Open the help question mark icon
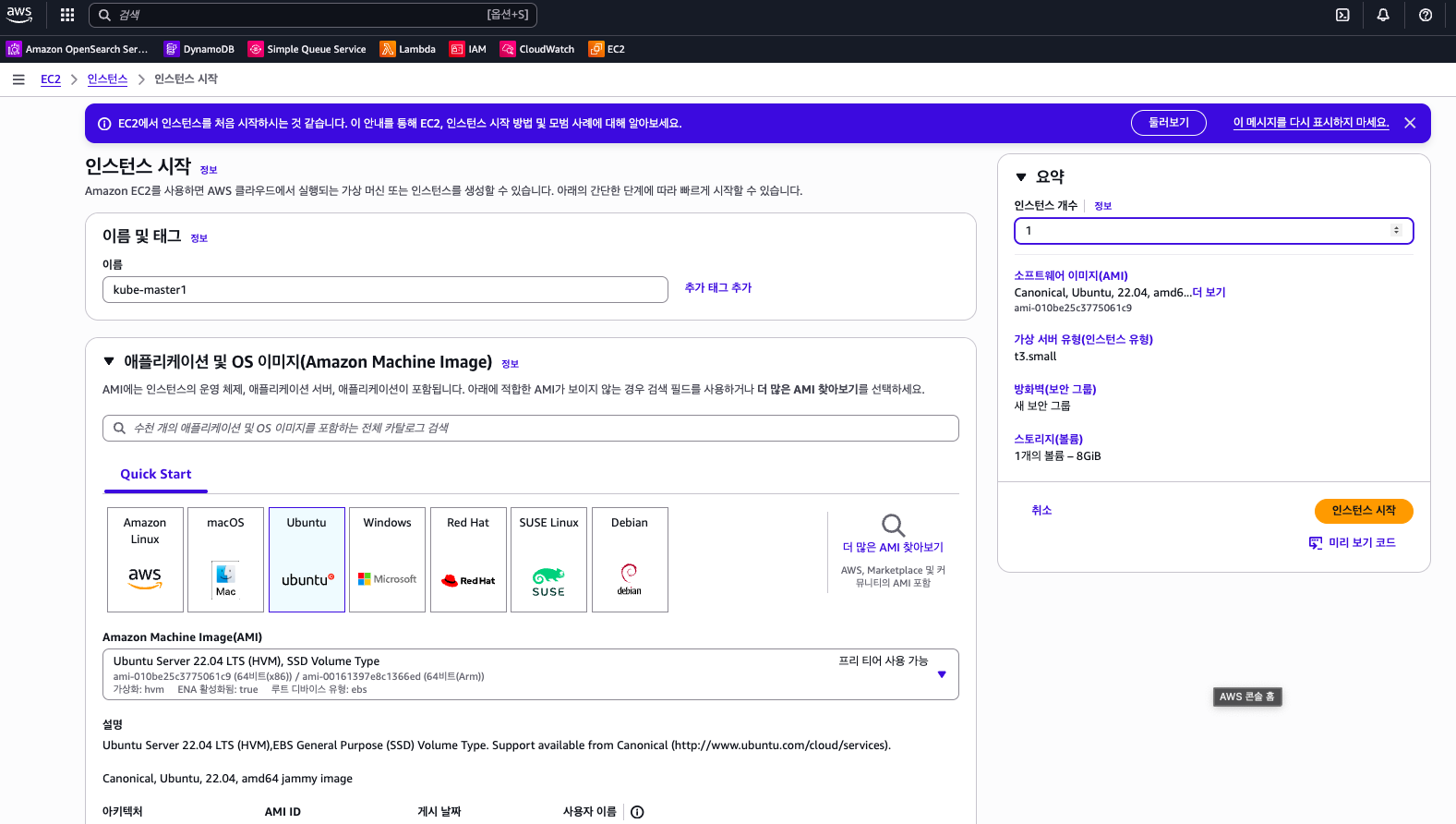 coord(1426,15)
